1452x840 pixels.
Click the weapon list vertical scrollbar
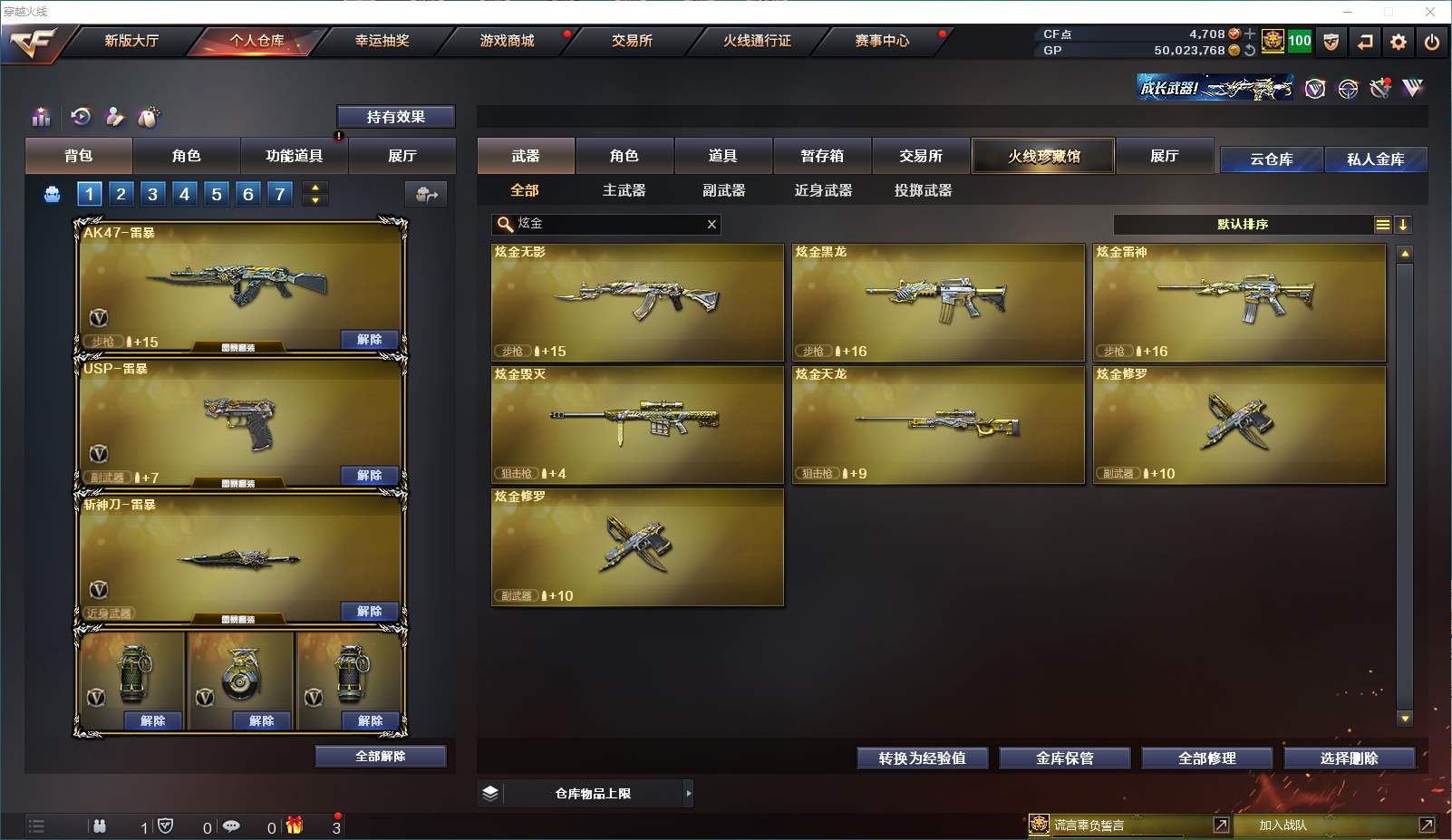(x=1405, y=486)
